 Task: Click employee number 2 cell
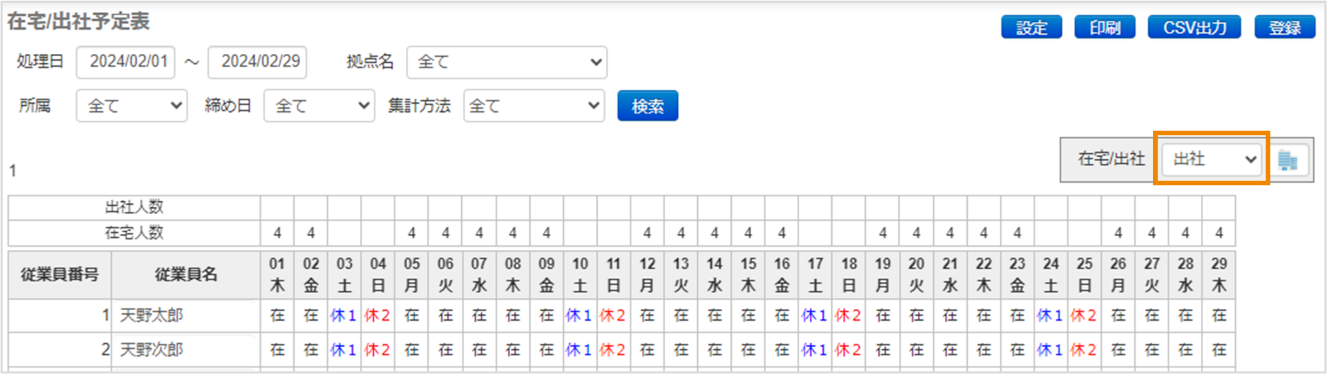click(60, 351)
